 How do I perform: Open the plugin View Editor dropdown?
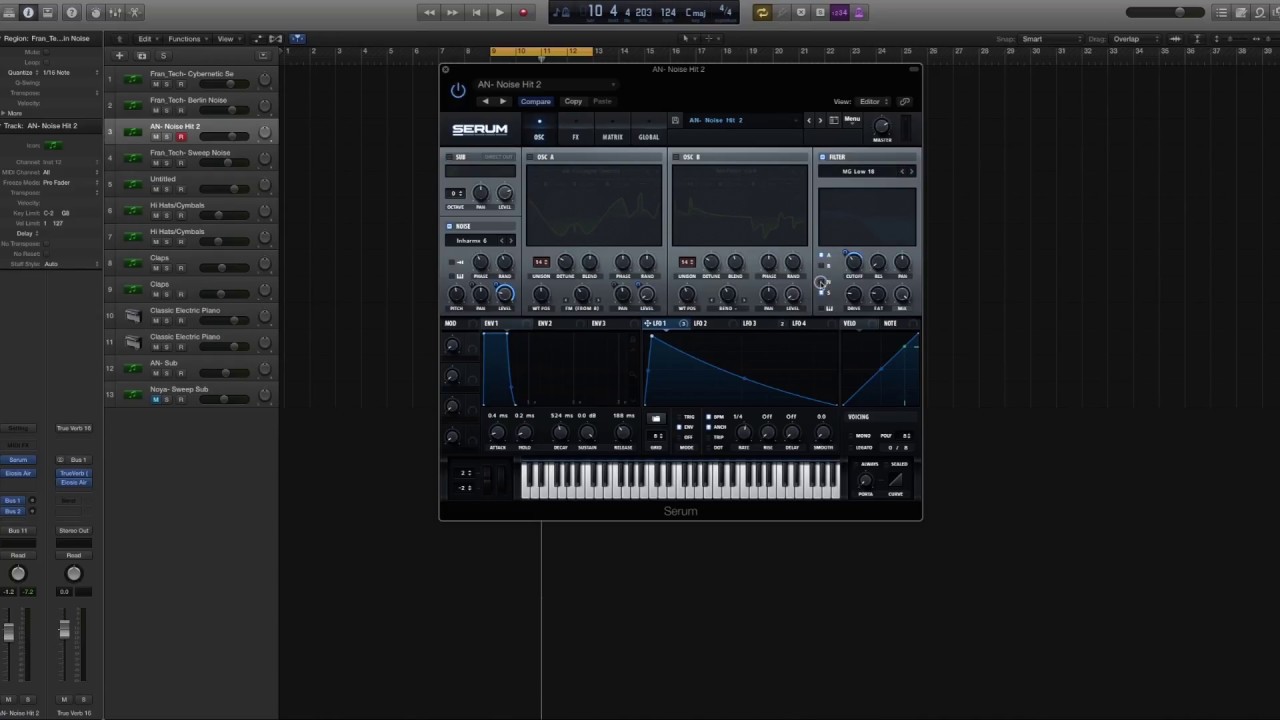(872, 101)
